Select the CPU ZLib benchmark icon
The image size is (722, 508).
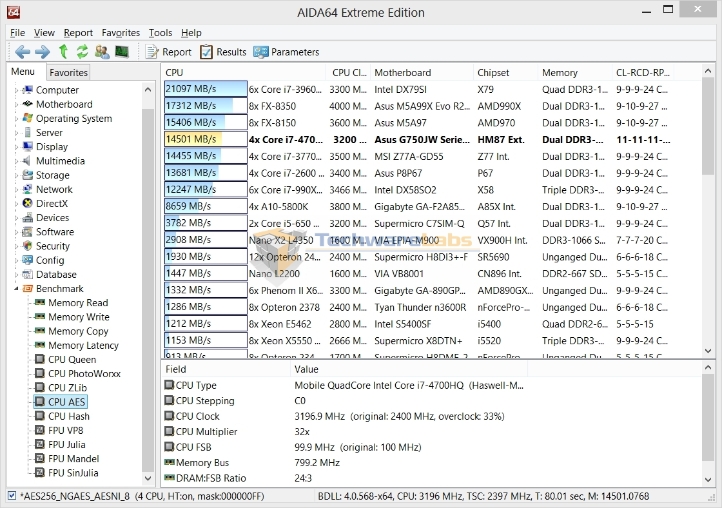[x=40, y=388]
